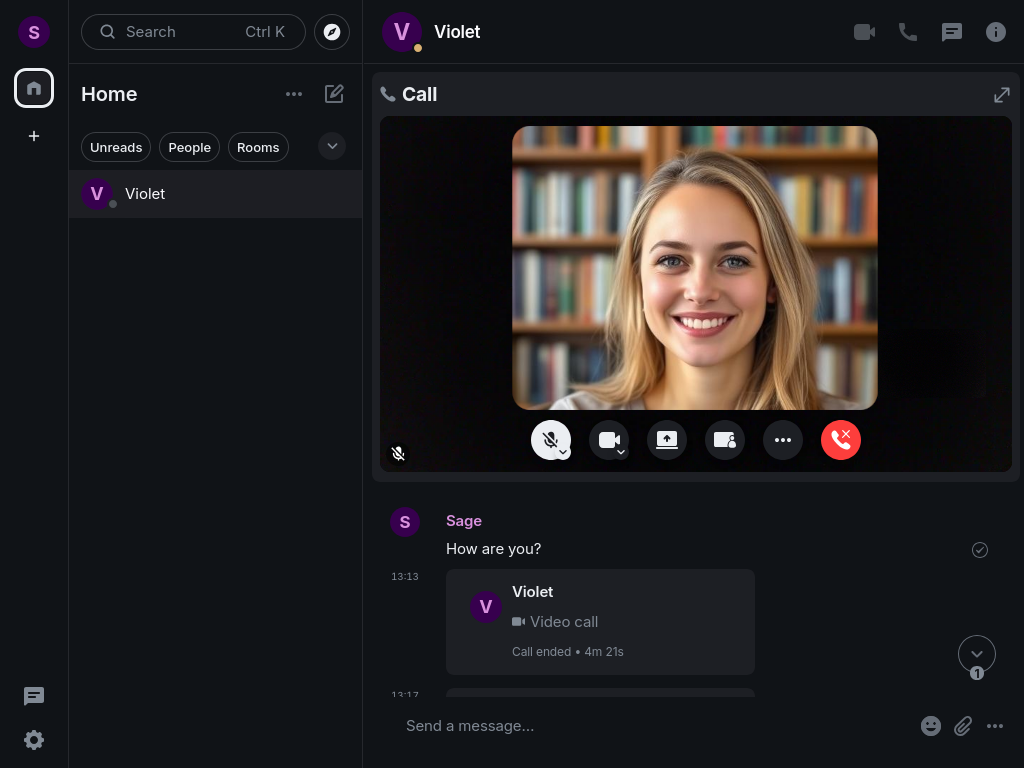This screenshot has width=1024, height=768.
Task: Open the microphone device dropdown
Action: [563, 453]
